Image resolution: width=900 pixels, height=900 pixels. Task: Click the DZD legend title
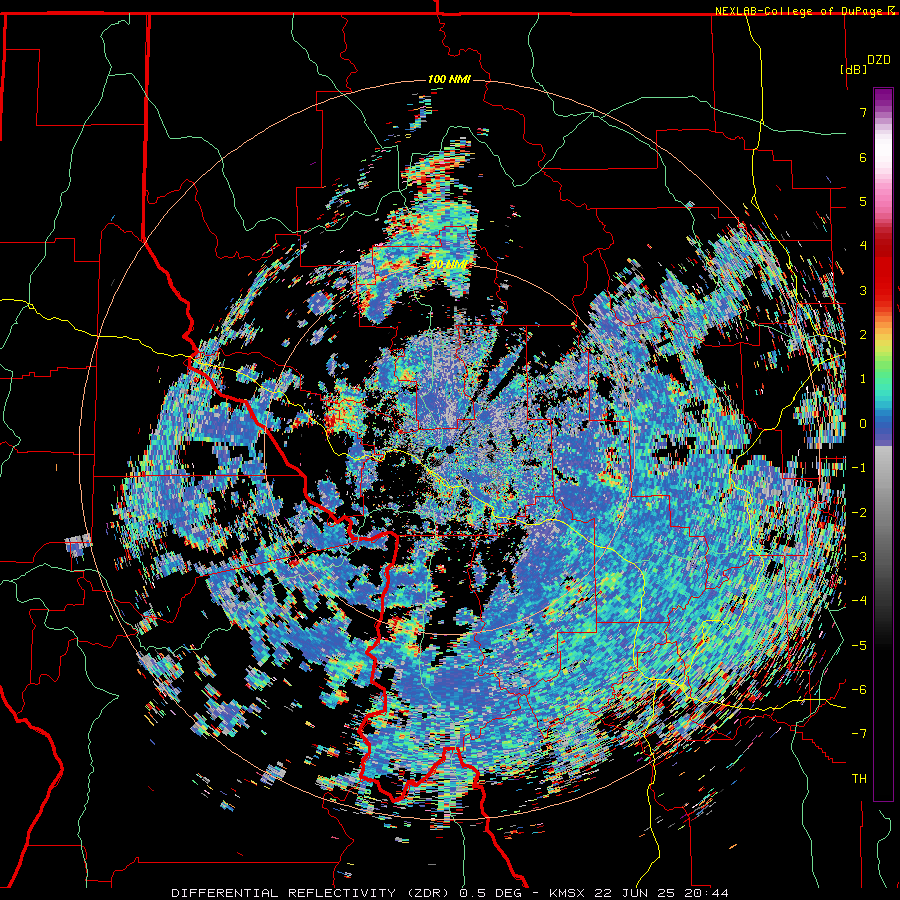pyautogui.click(x=879, y=59)
